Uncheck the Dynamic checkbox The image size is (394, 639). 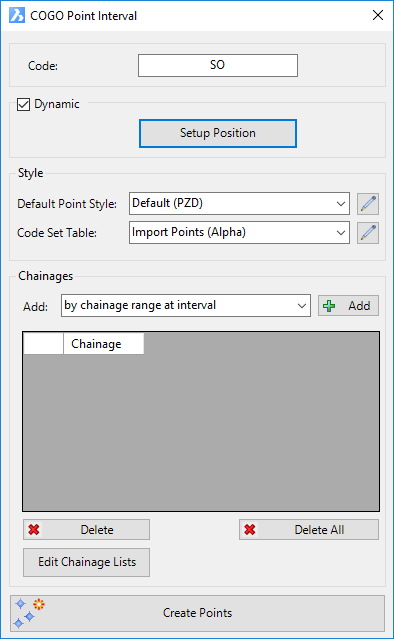[x=23, y=104]
